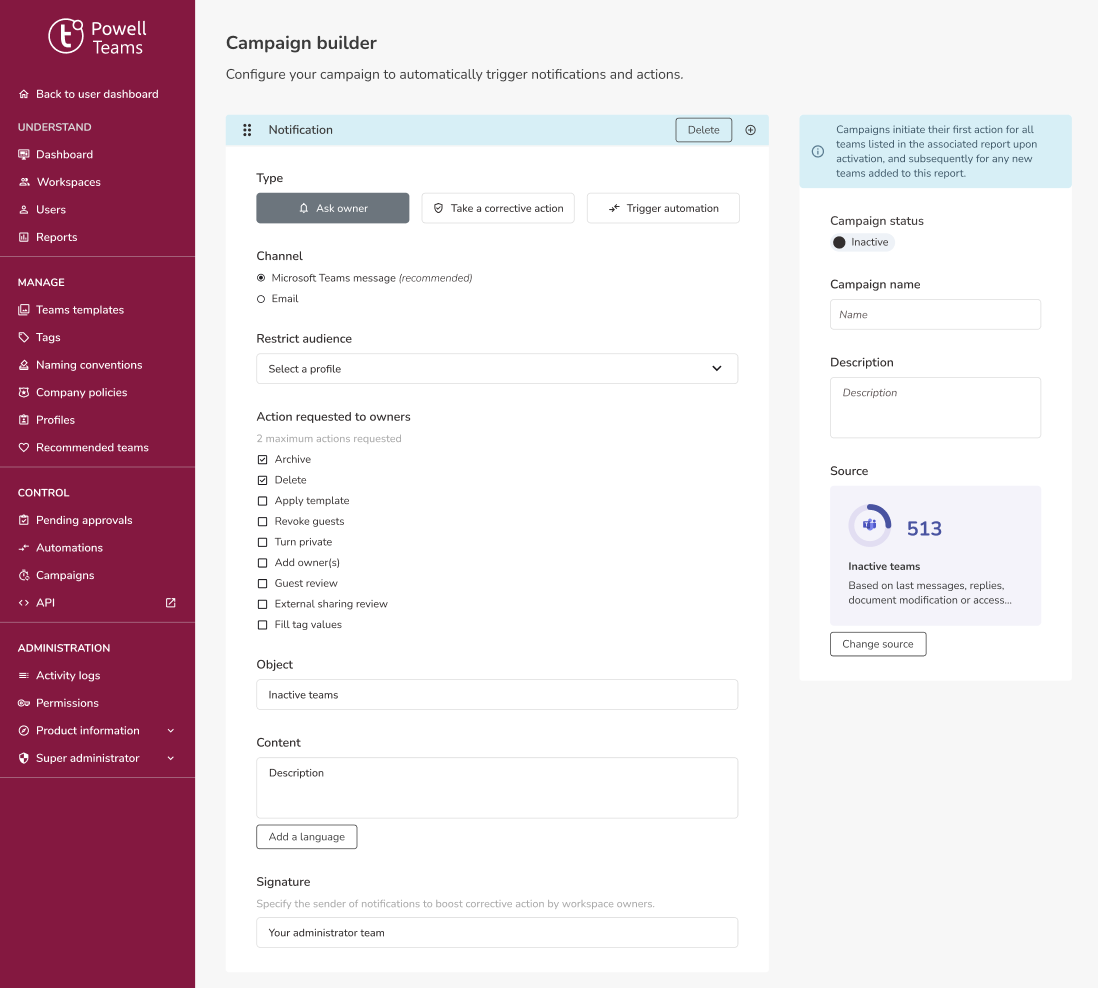Go to Workspaces in the sidebar
1098x988 pixels.
point(69,182)
